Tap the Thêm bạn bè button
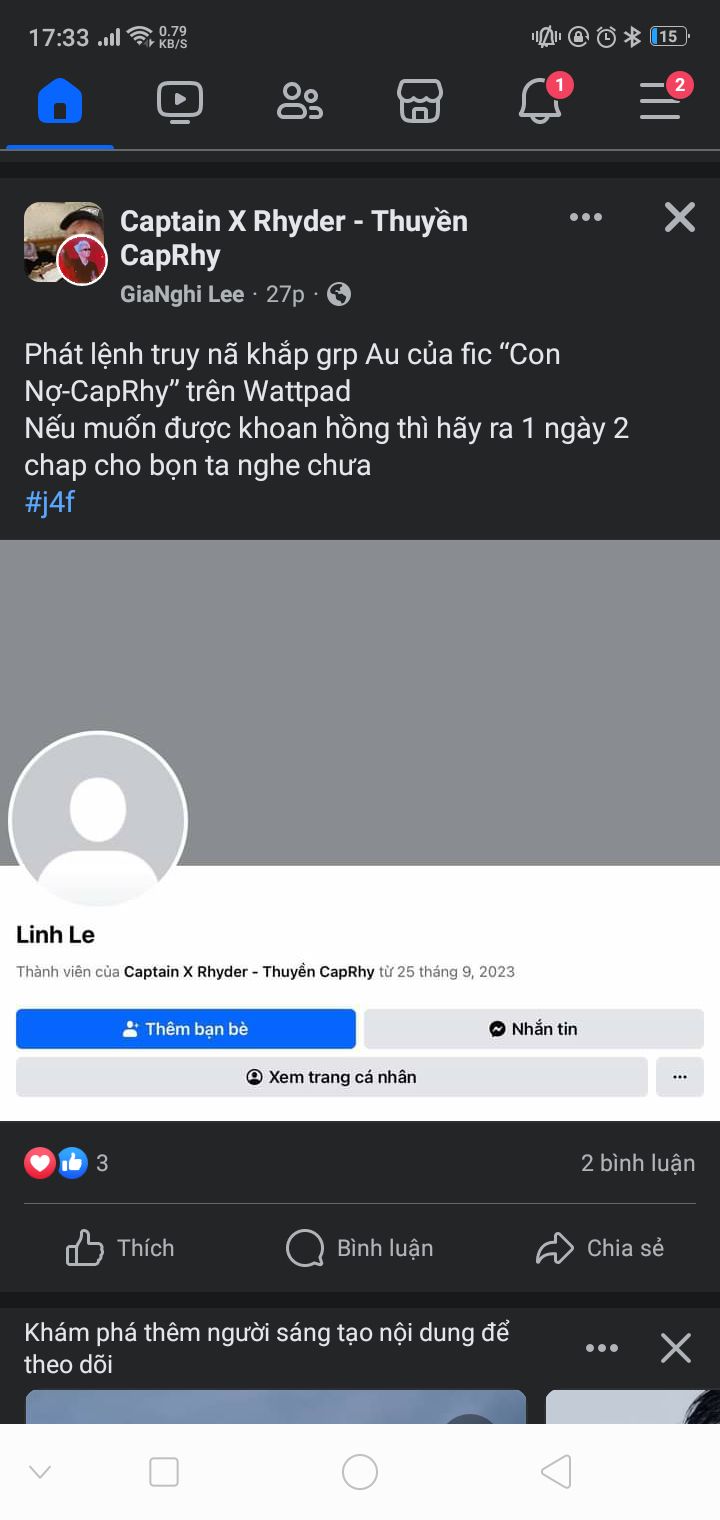Viewport: 720px width, 1520px height. [186, 1029]
